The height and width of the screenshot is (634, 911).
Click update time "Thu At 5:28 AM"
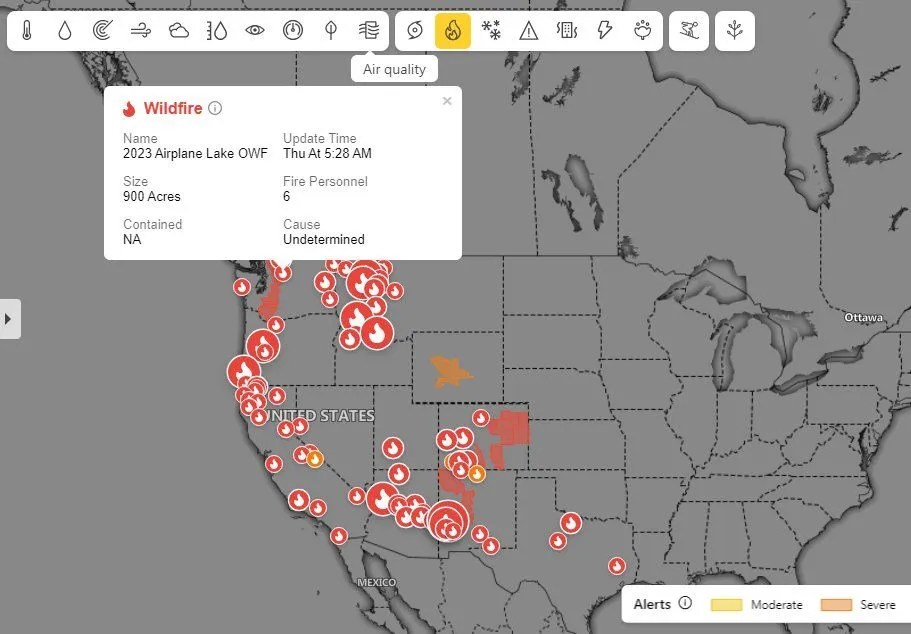click(x=327, y=153)
